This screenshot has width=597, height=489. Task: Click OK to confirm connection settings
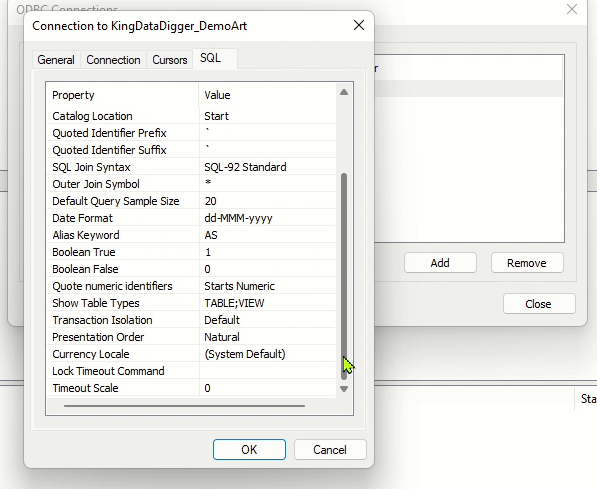click(x=249, y=449)
